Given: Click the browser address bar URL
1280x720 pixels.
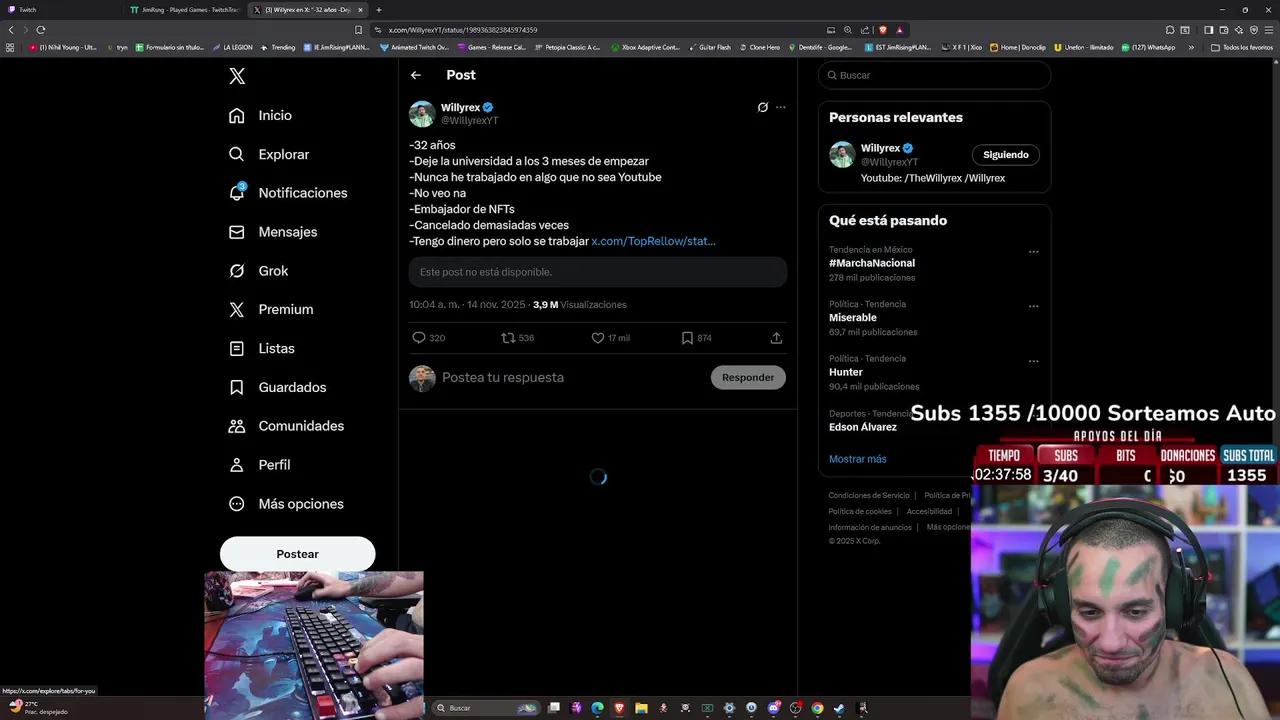Looking at the screenshot, I should click(x=463, y=30).
